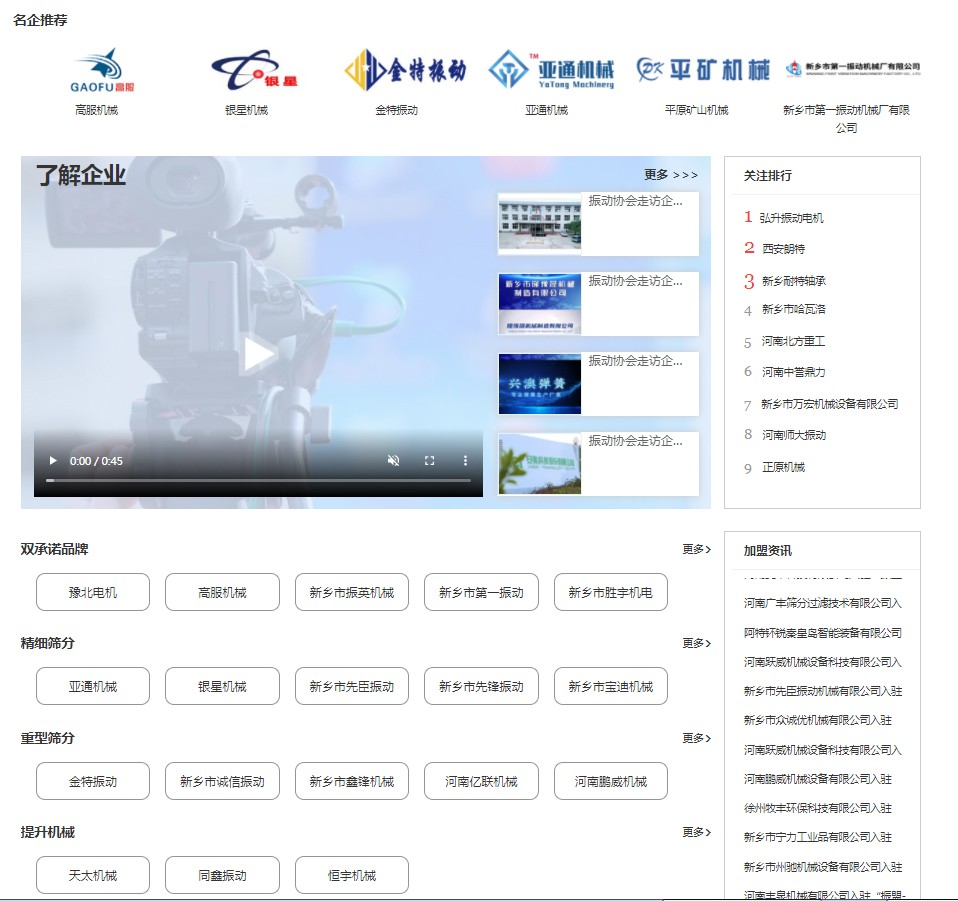Click the 平矿机械 logo
This screenshot has width=958, height=901.
click(x=703, y=70)
